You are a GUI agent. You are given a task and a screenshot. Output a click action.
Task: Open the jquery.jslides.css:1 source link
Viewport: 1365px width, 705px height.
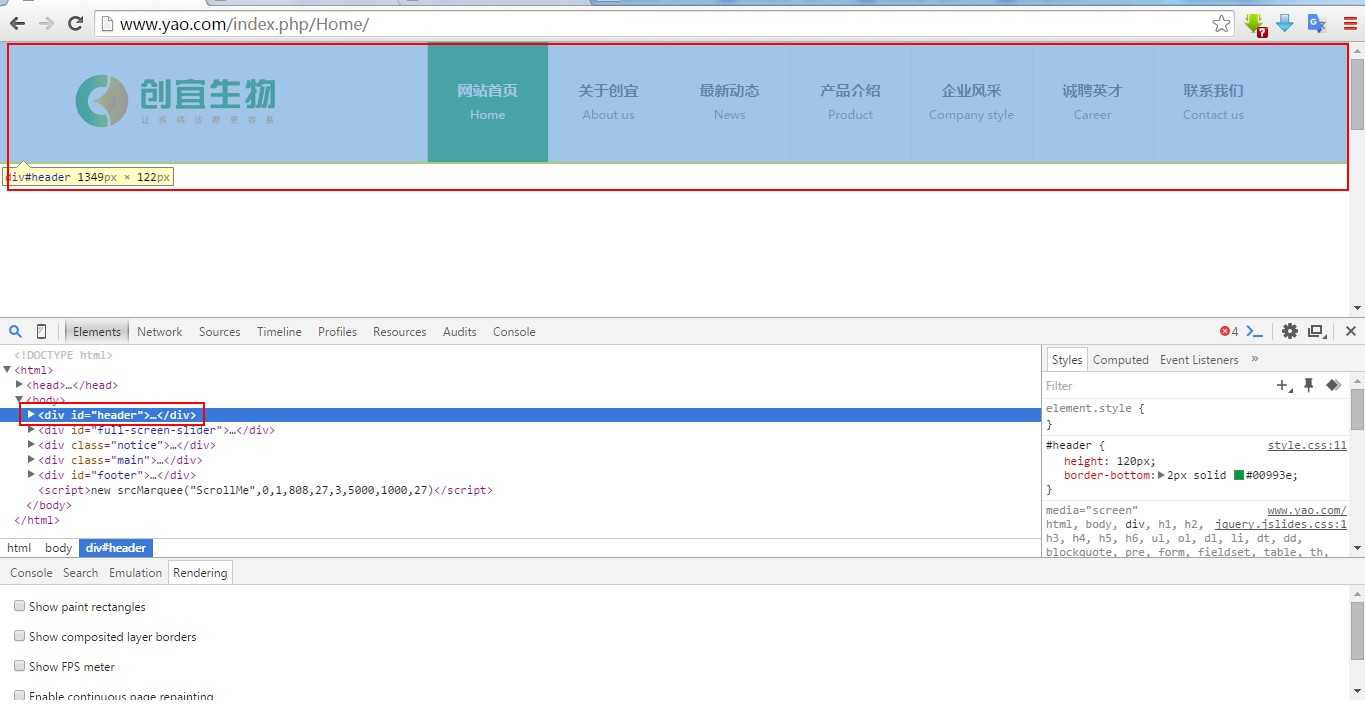pyautogui.click(x=1281, y=524)
